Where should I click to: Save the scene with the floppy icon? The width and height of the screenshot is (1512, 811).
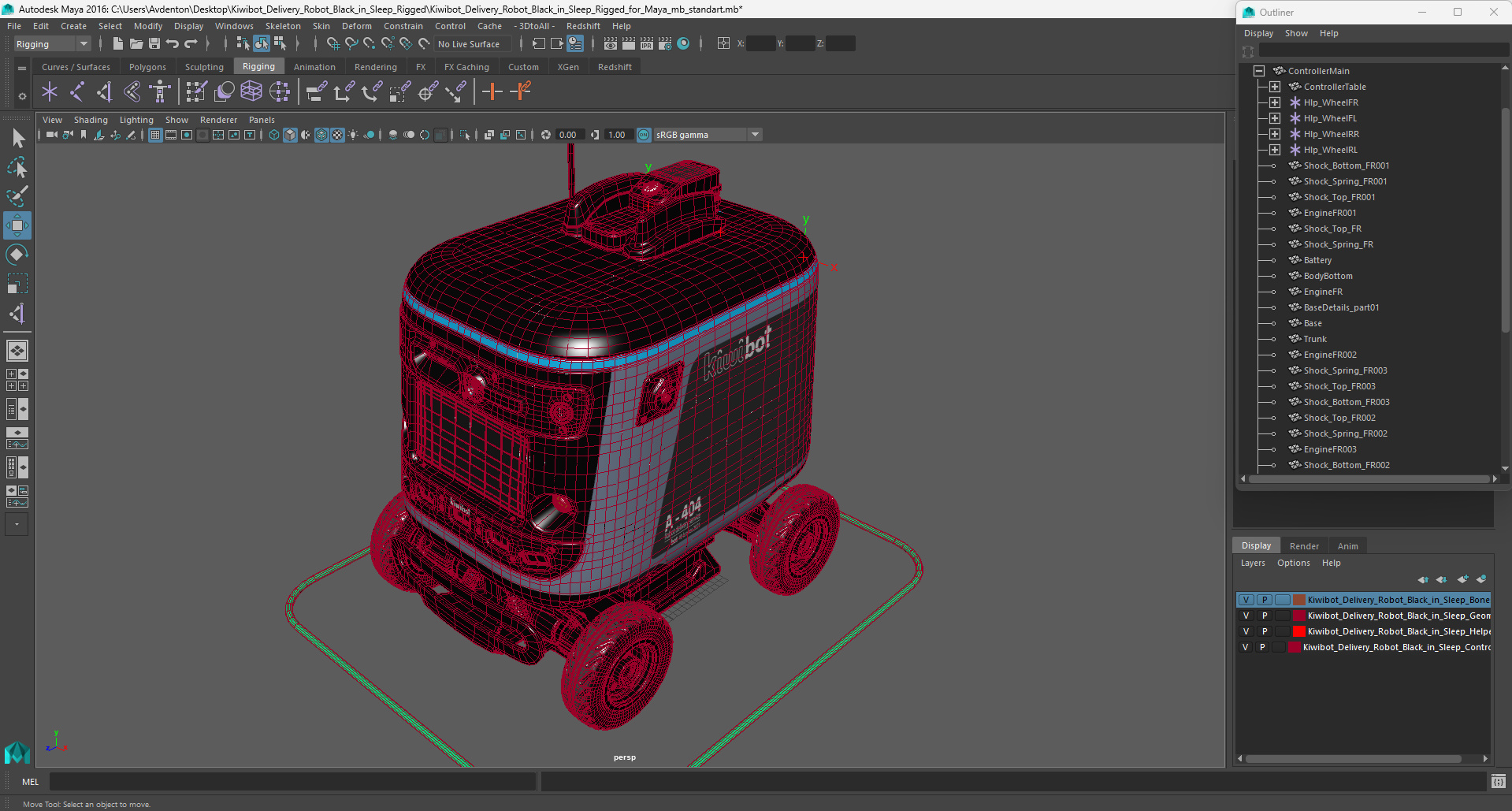point(154,44)
